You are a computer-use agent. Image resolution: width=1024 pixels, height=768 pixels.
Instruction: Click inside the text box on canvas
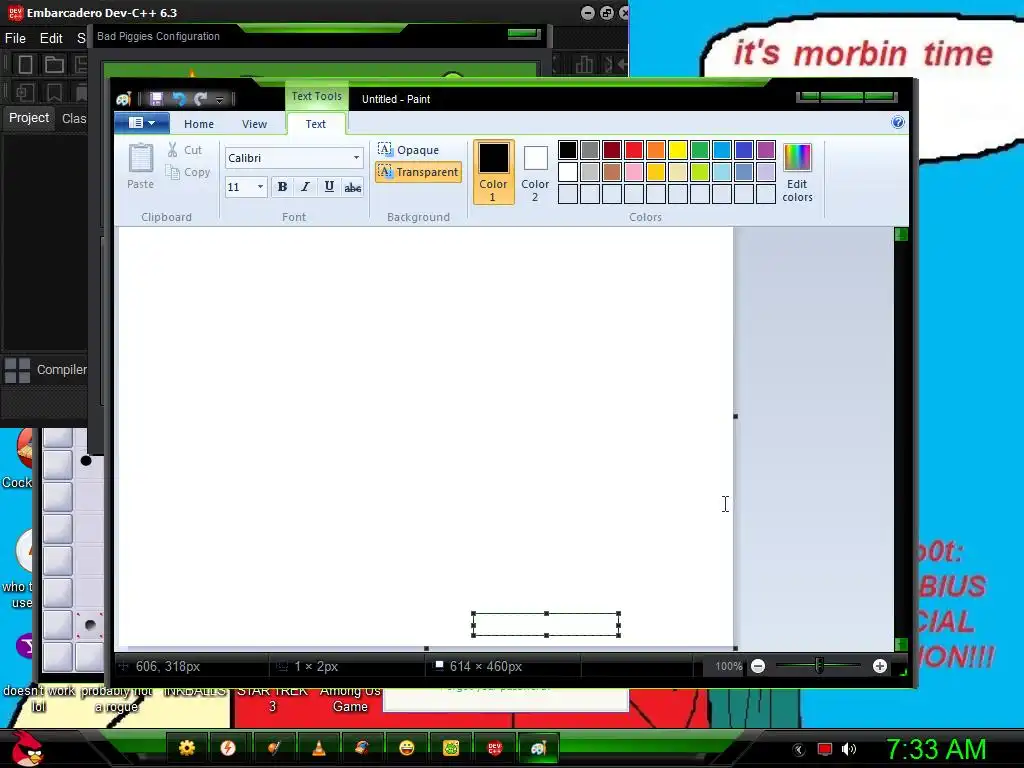[546, 624]
